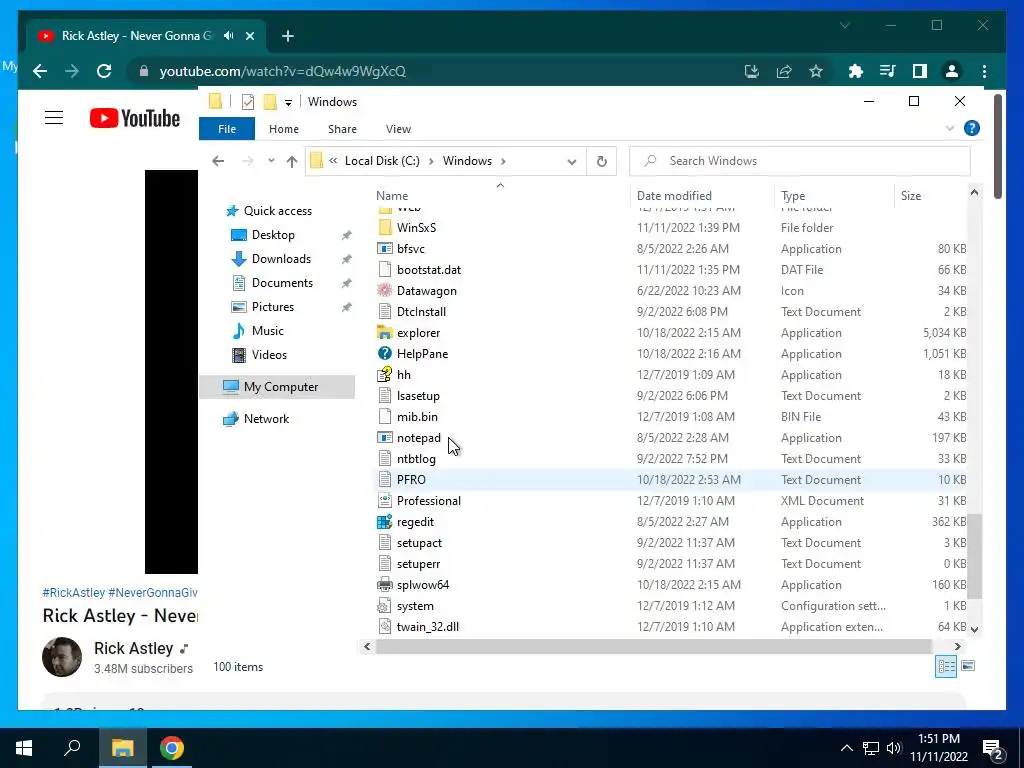The height and width of the screenshot is (768, 1024).
Task: Open taskbar search
Action: (x=72, y=748)
